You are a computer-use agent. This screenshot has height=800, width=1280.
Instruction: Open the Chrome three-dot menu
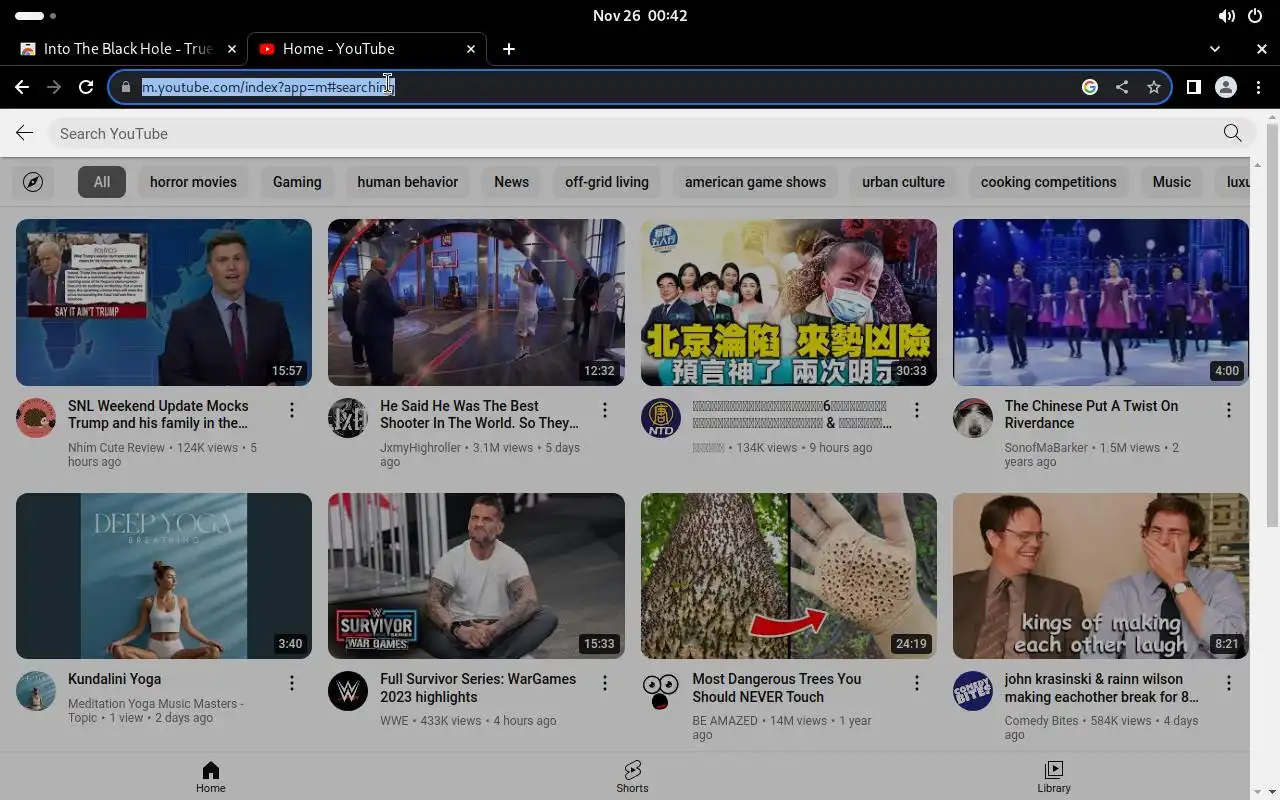1258,87
